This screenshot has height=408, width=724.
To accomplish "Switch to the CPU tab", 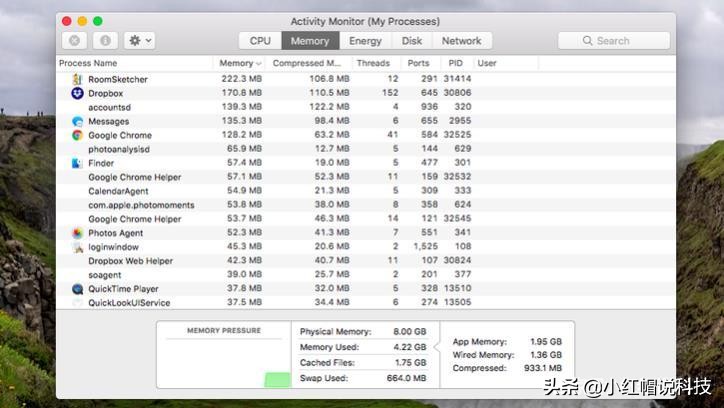I will (x=260, y=41).
